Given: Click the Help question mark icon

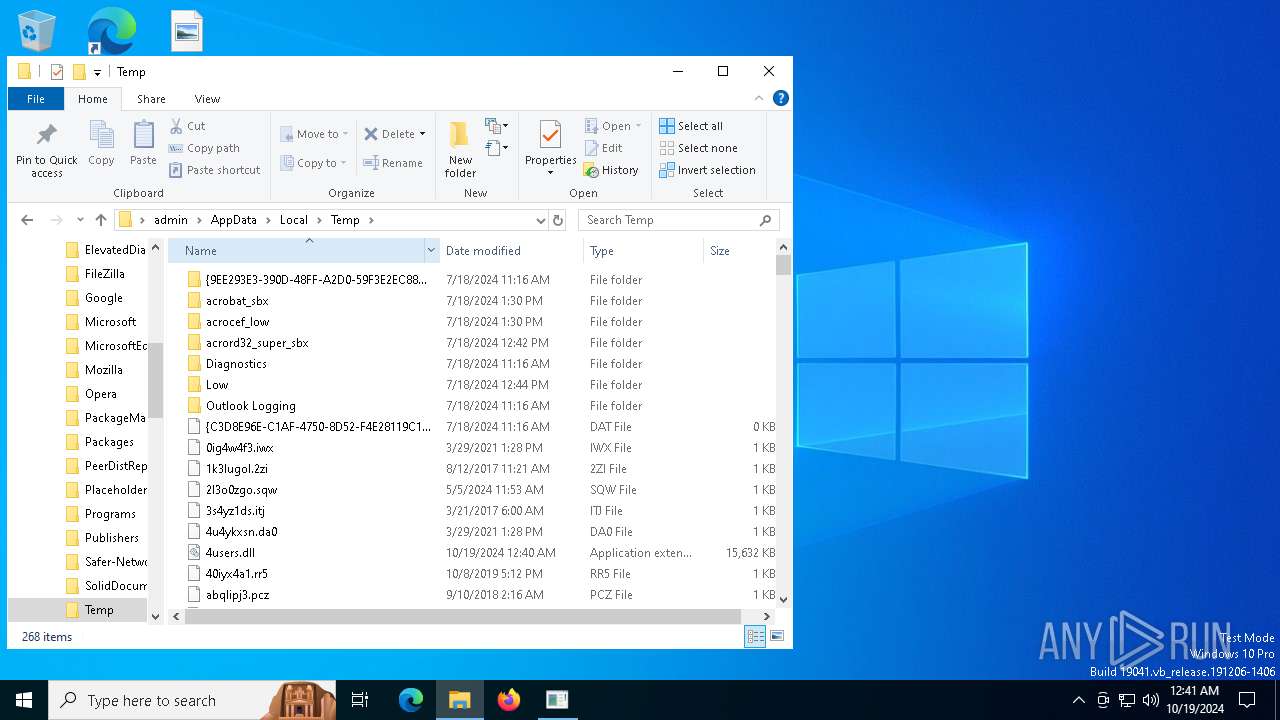Looking at the screenshot, I should click(781, 98).
